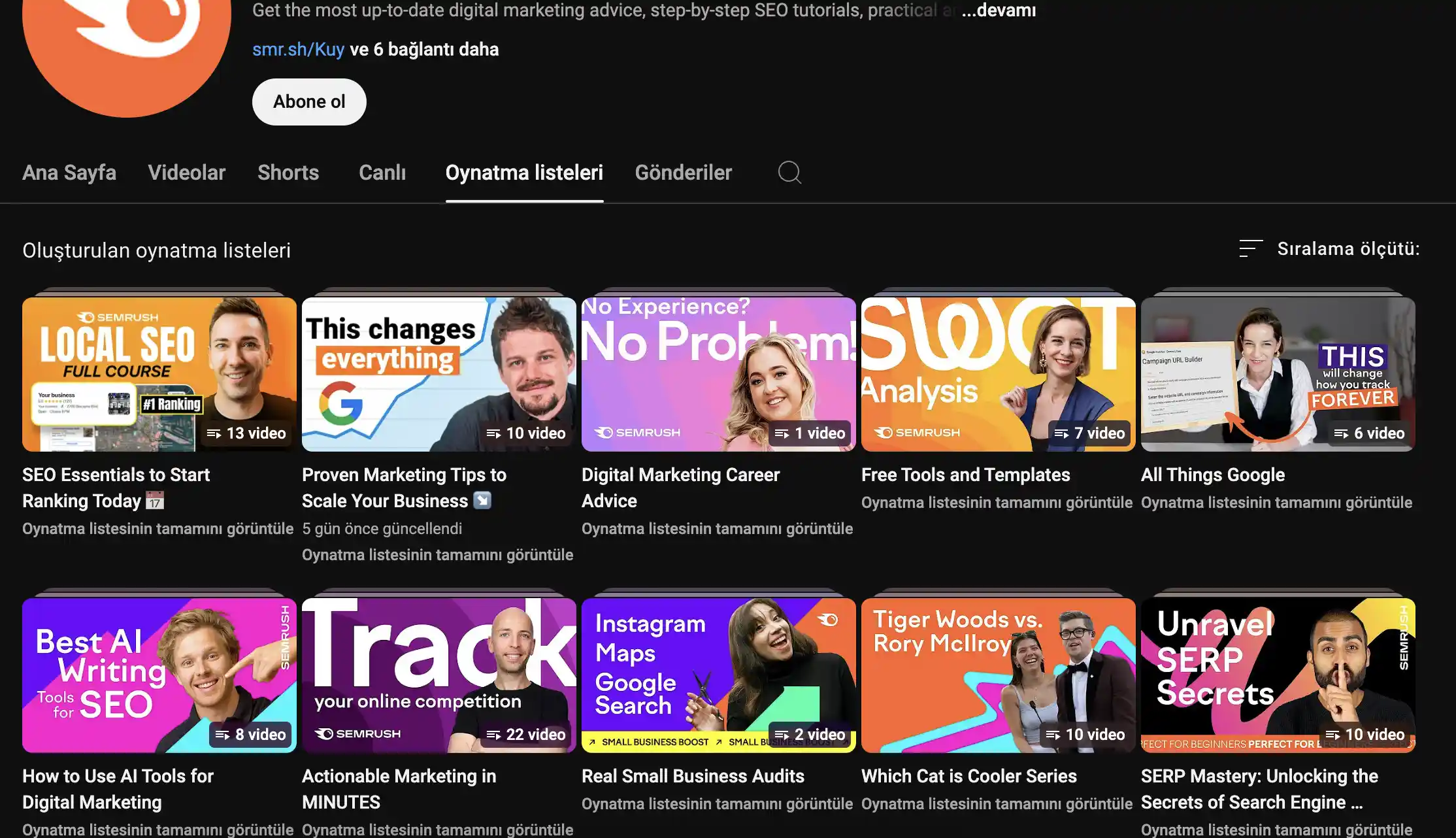This screenshot has width=1456, height=838.
Task: Open the 'No Experience? No Problem' thumbnail
Action: (719, 375)
